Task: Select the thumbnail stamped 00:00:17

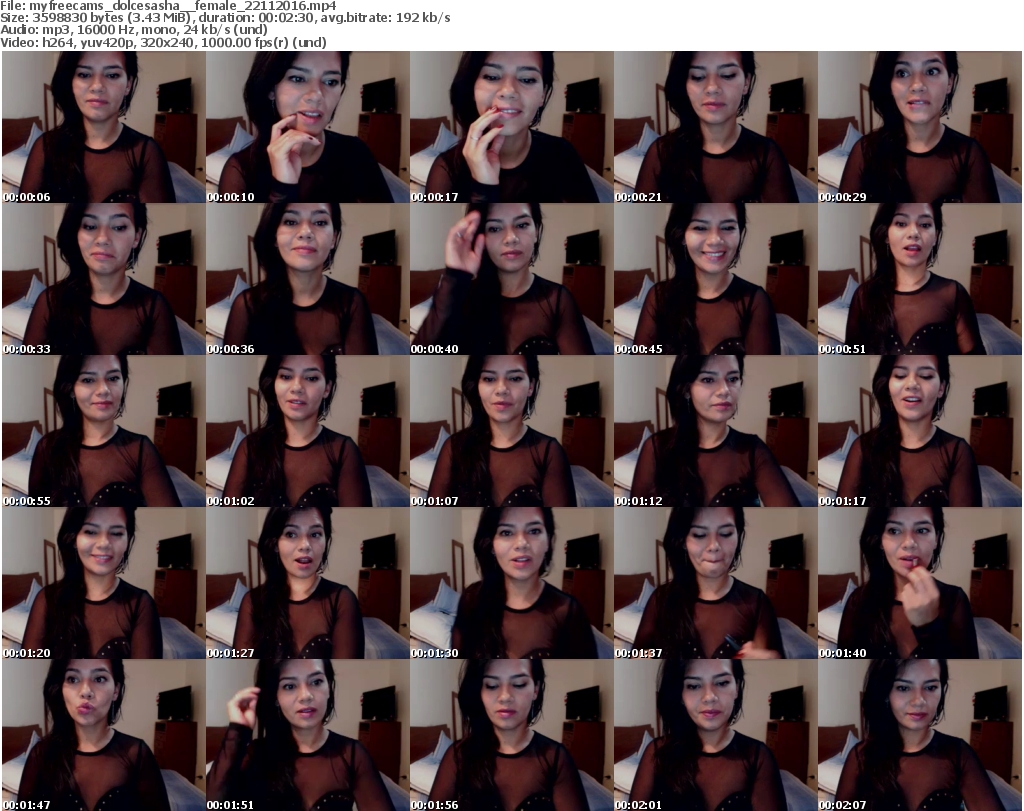Action: click(x=511, y=127)
